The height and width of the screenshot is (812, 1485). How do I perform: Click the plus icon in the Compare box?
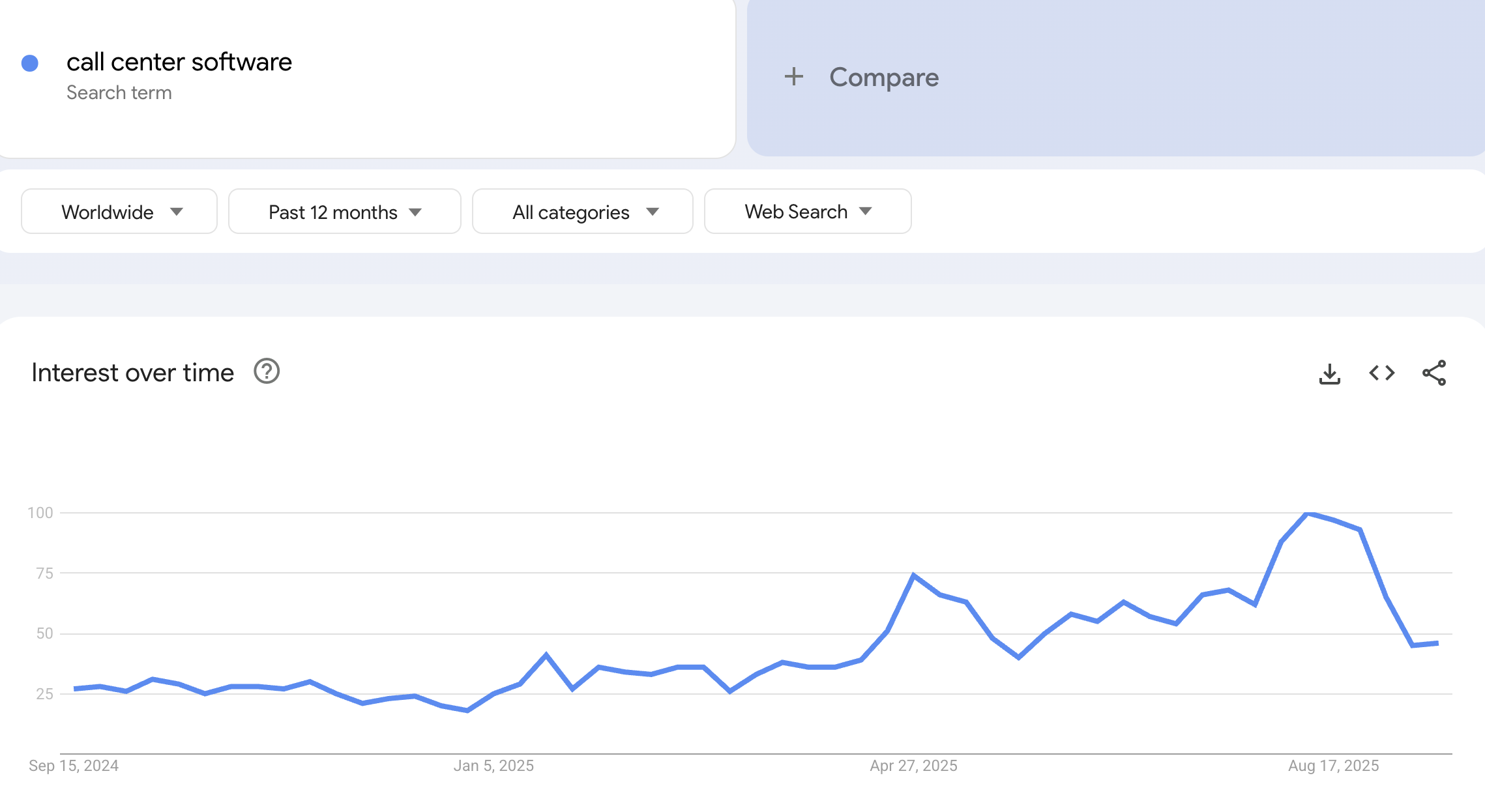click(x=794, y=77)
